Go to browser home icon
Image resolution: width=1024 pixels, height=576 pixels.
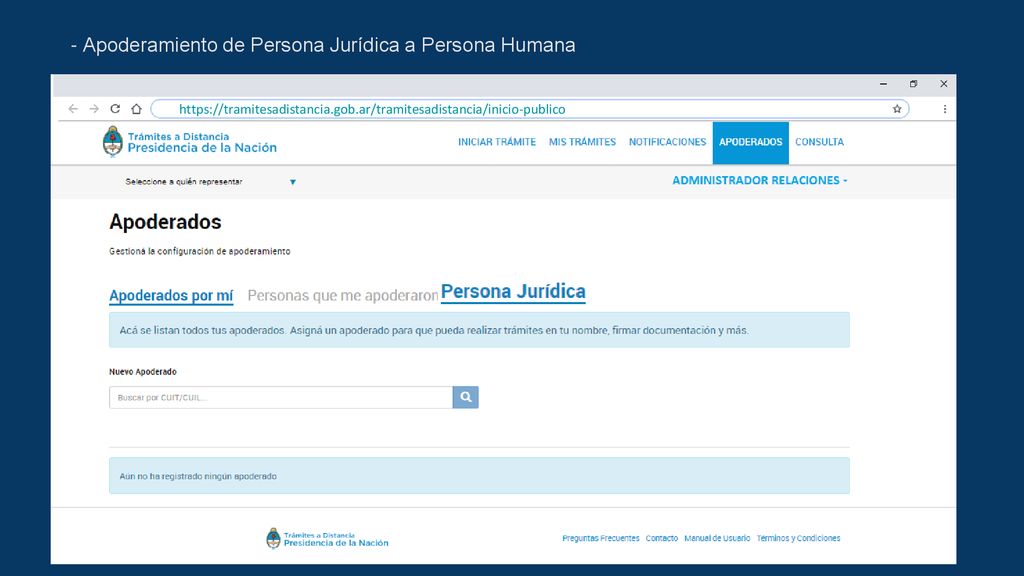(x=136, y=109)
